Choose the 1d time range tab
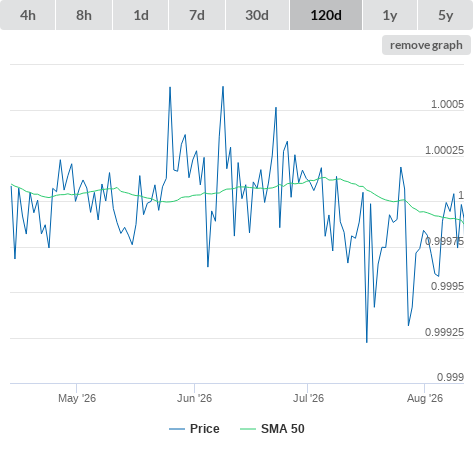The width and height of the screenshot is (474, 455). click(x=141, y=15)
